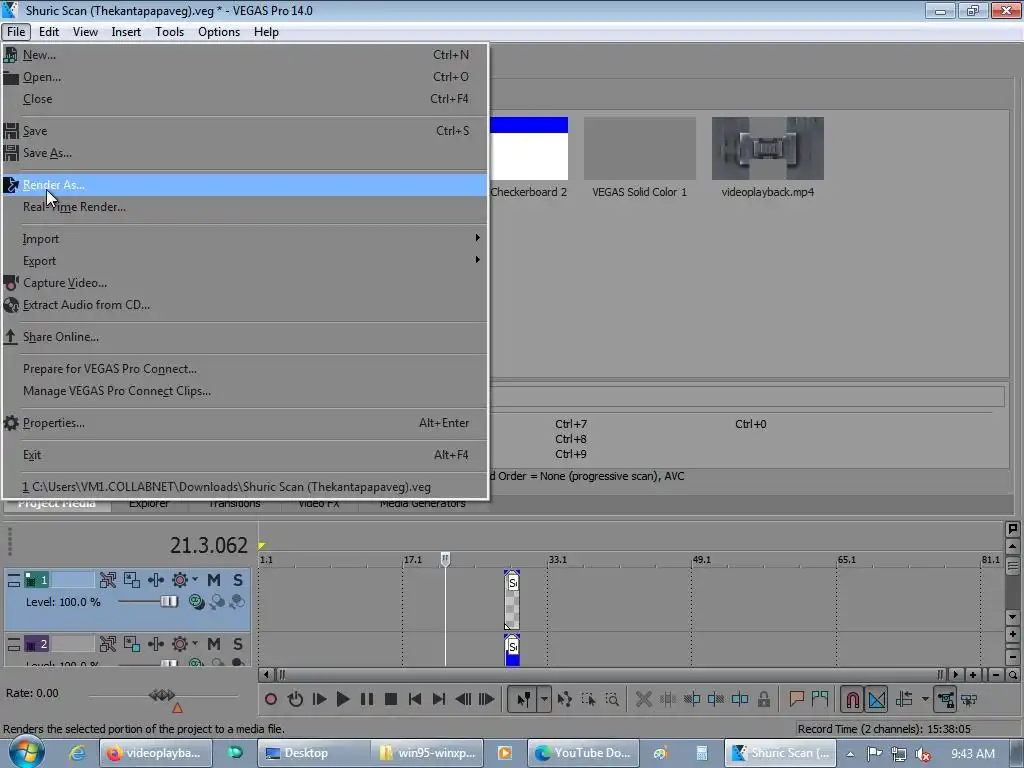The height and width of the screenshot is (768, 1024).
Task: Select the videoplayback.mp4 thumbnail
Action: pos(767,148)
